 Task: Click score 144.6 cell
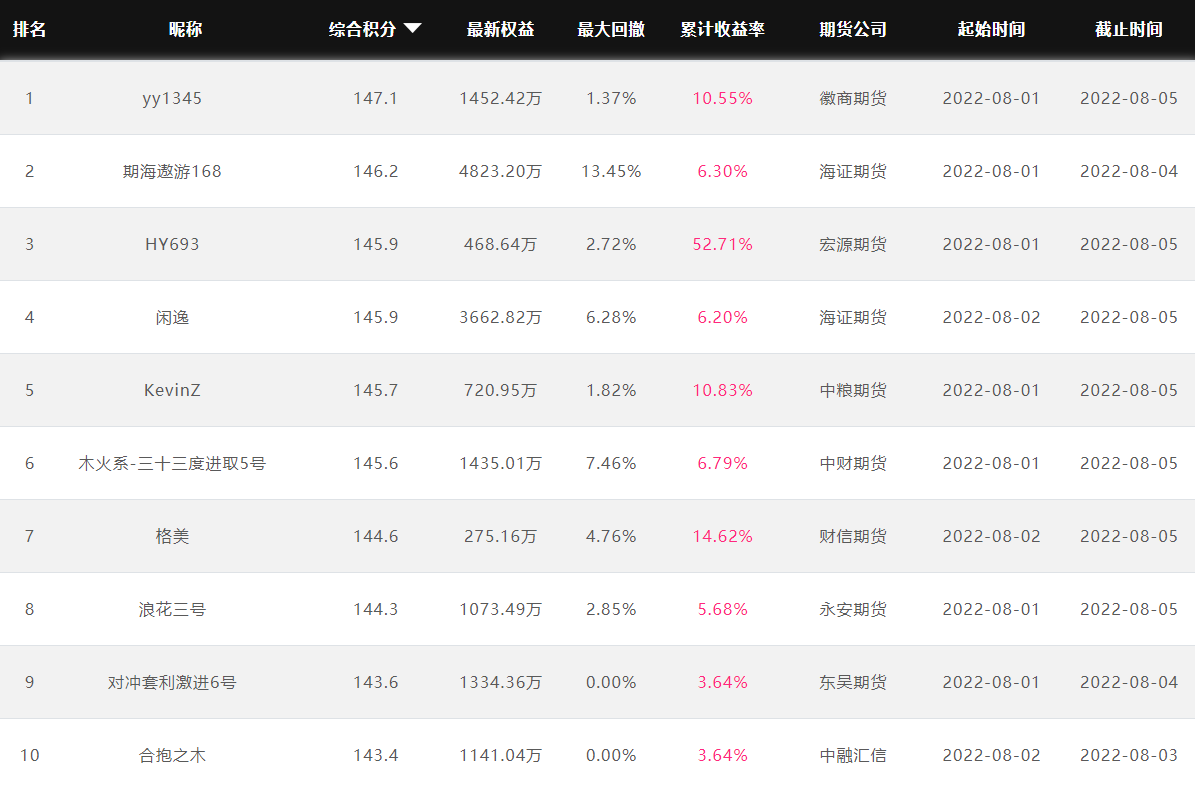(376, 536)
